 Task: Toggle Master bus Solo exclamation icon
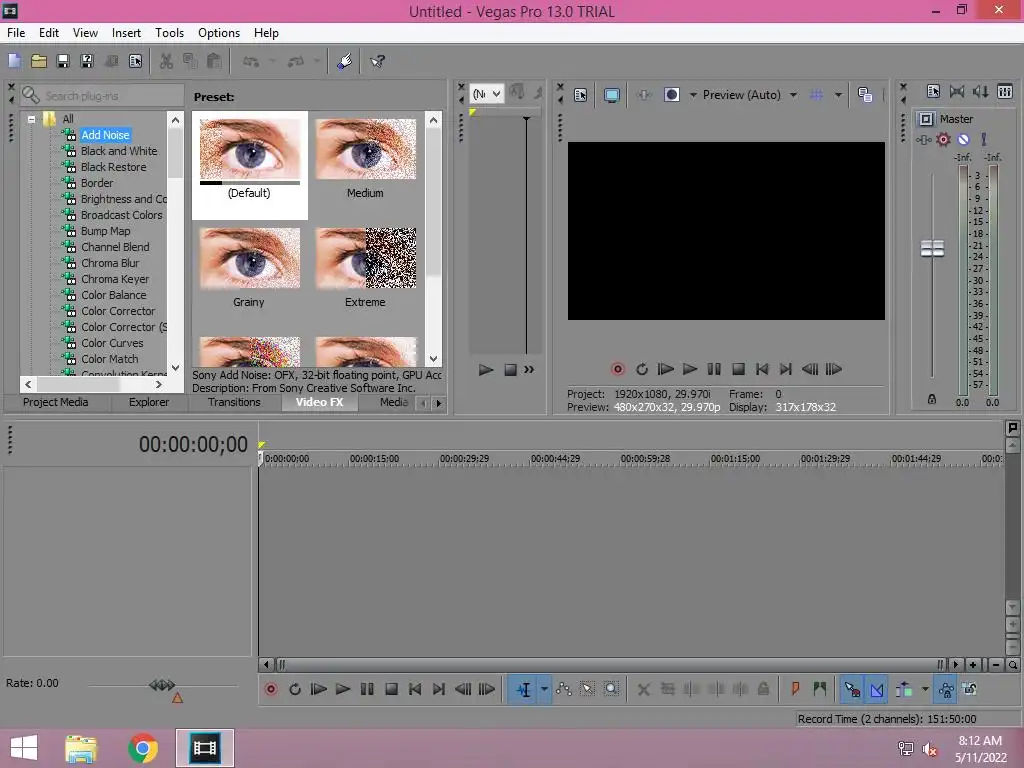[984, 140]
